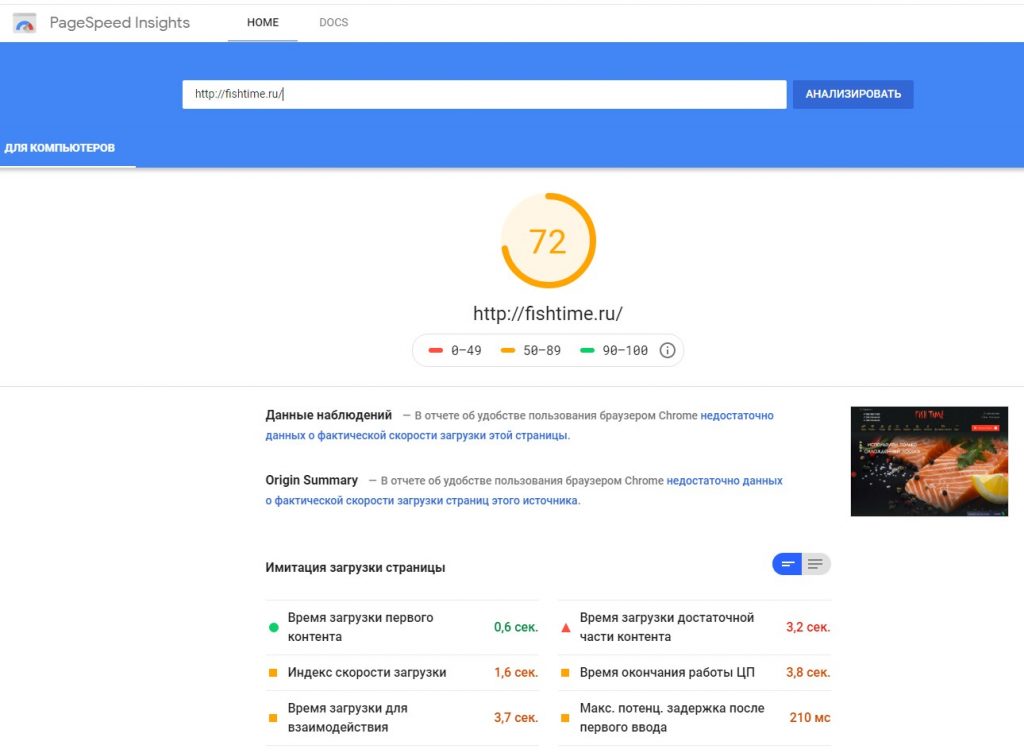Click the 'PageSpeed Insights' title text

pyautogui.click(x=120, y=23)
